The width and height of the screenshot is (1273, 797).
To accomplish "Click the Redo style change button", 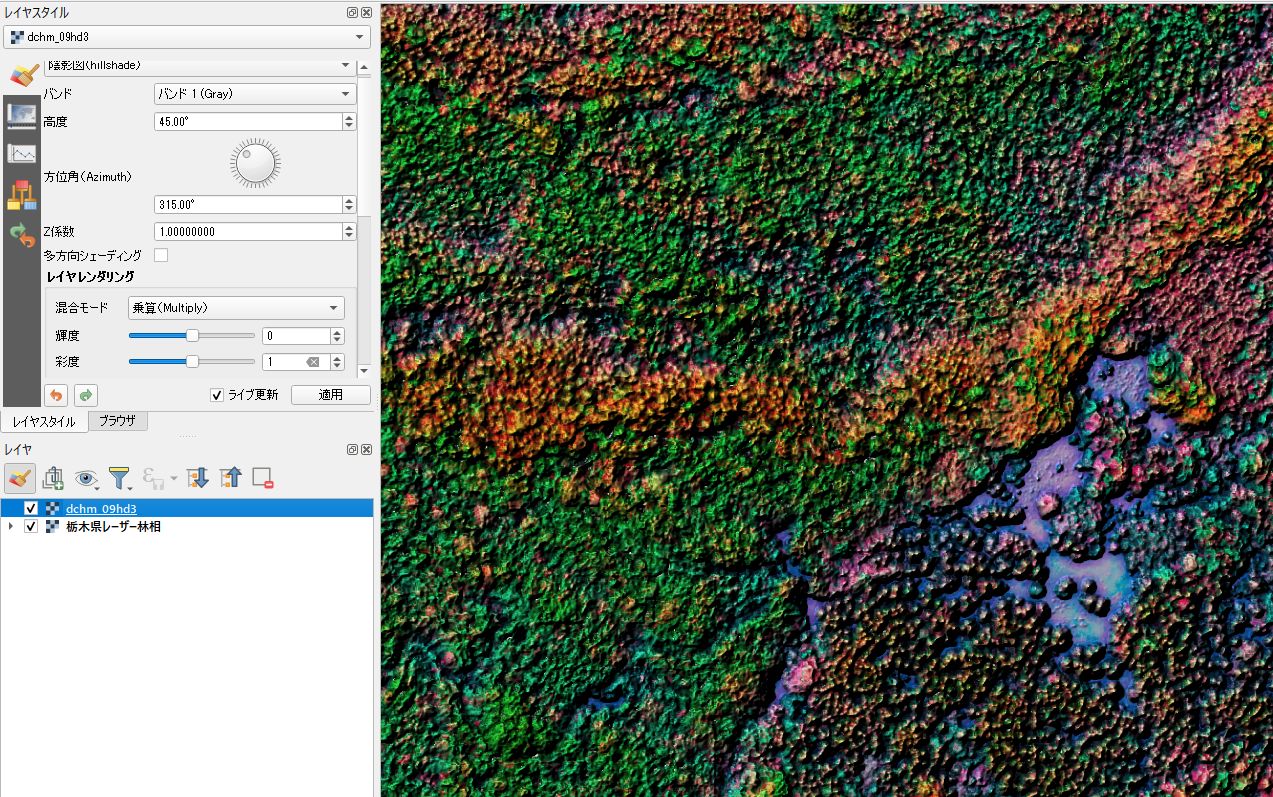I will pyautogui.click(x=86, y=395).
